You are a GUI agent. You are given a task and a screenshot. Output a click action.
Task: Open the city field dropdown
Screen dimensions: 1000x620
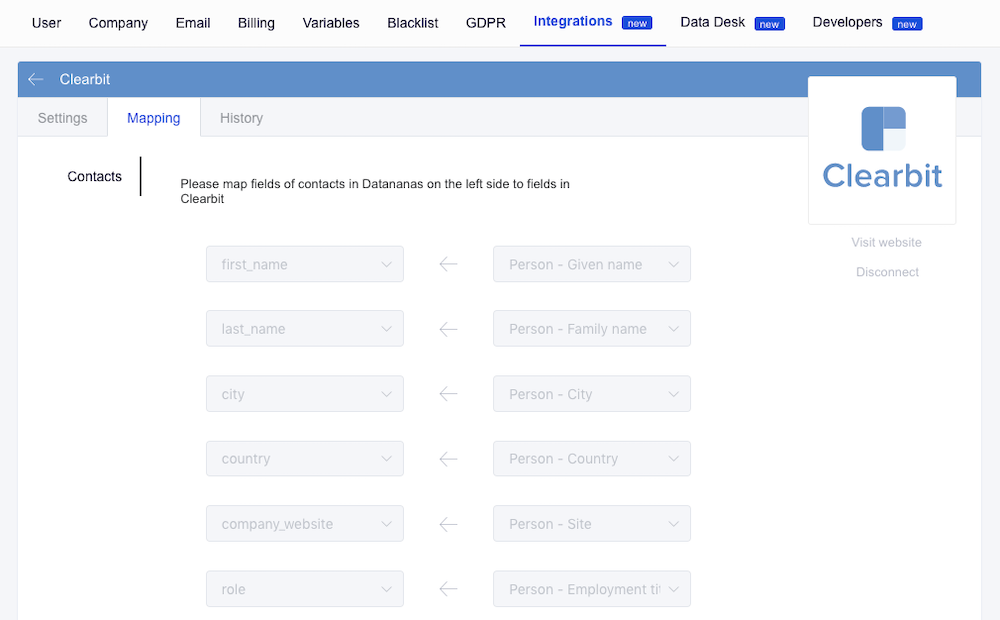(x=305, y=394)
